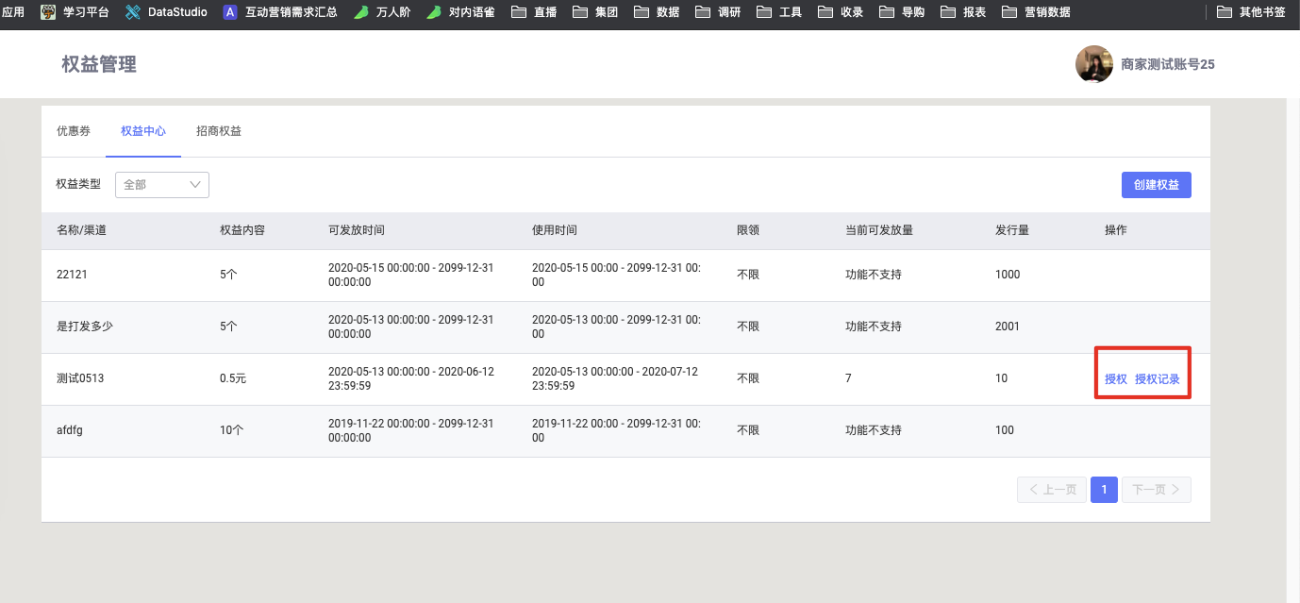The height and width of the screenshot is (603, 1300).
Task: Click the merchant account avatar
Action: click(1094, 64)
